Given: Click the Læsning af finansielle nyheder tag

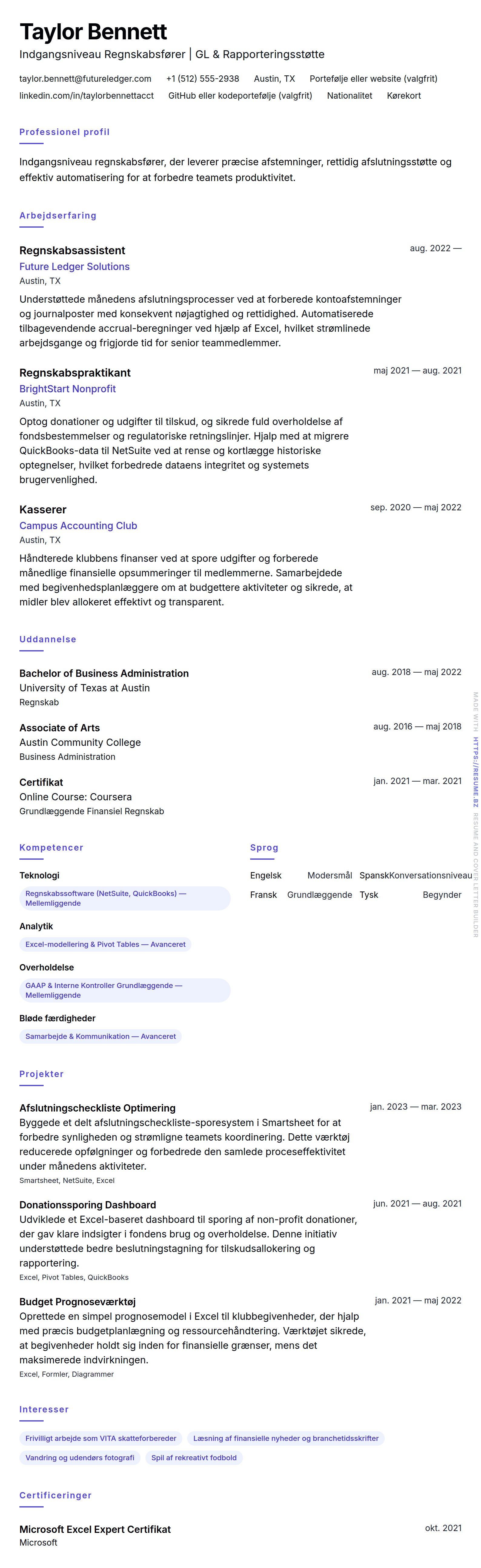Looking at the screenshot, I should 286,1438.
